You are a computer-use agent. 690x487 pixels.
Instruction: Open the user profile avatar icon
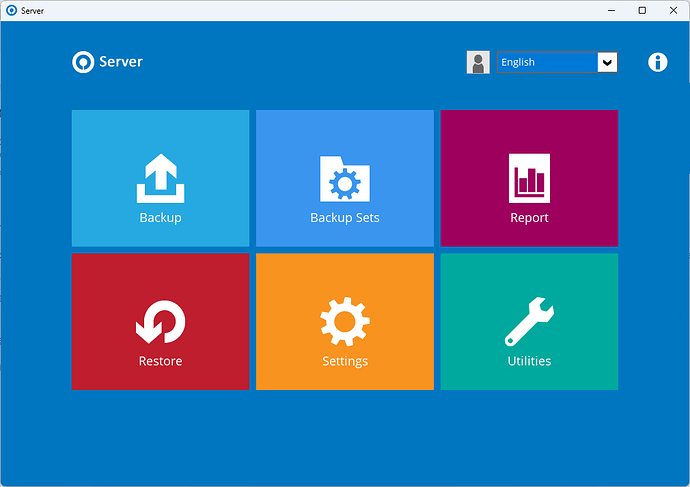[478, 62]
